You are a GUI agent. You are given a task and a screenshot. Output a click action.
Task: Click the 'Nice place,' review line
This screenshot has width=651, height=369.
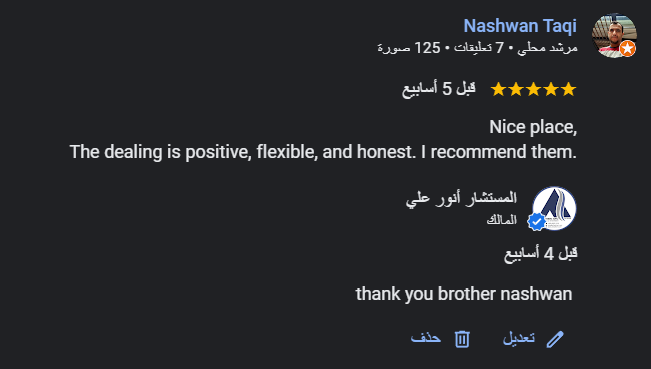click(533, 127)
